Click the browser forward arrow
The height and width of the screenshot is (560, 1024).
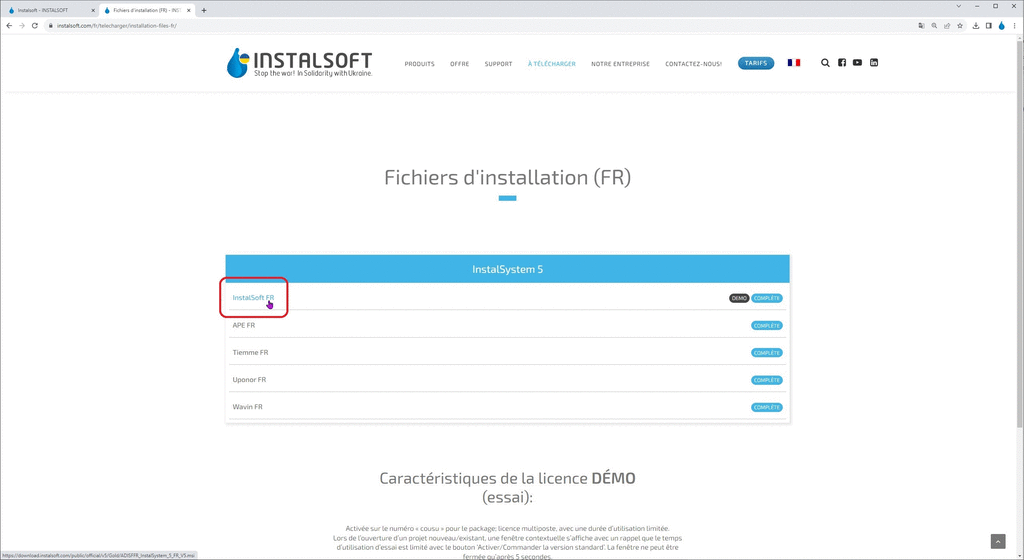(x=22, y=25)
